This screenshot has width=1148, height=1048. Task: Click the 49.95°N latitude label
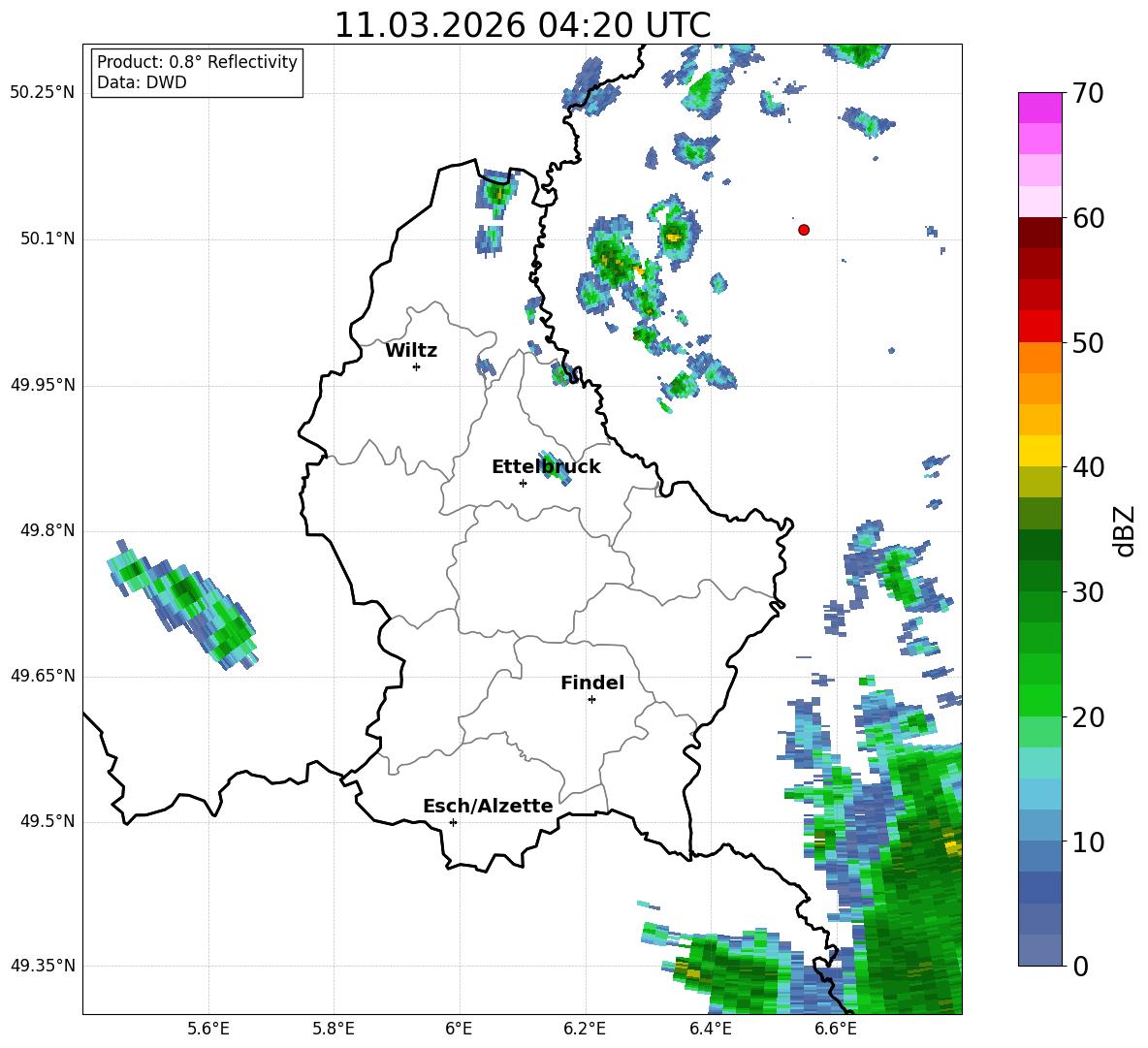click(x=44, y=385)
